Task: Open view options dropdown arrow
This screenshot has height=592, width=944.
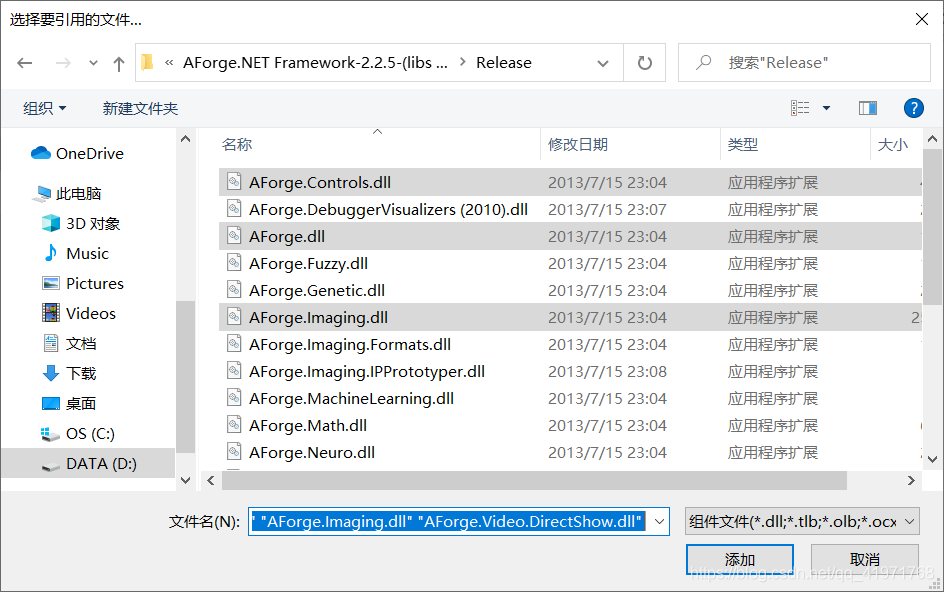Action: pyautogui.click(x=827, y=108)
